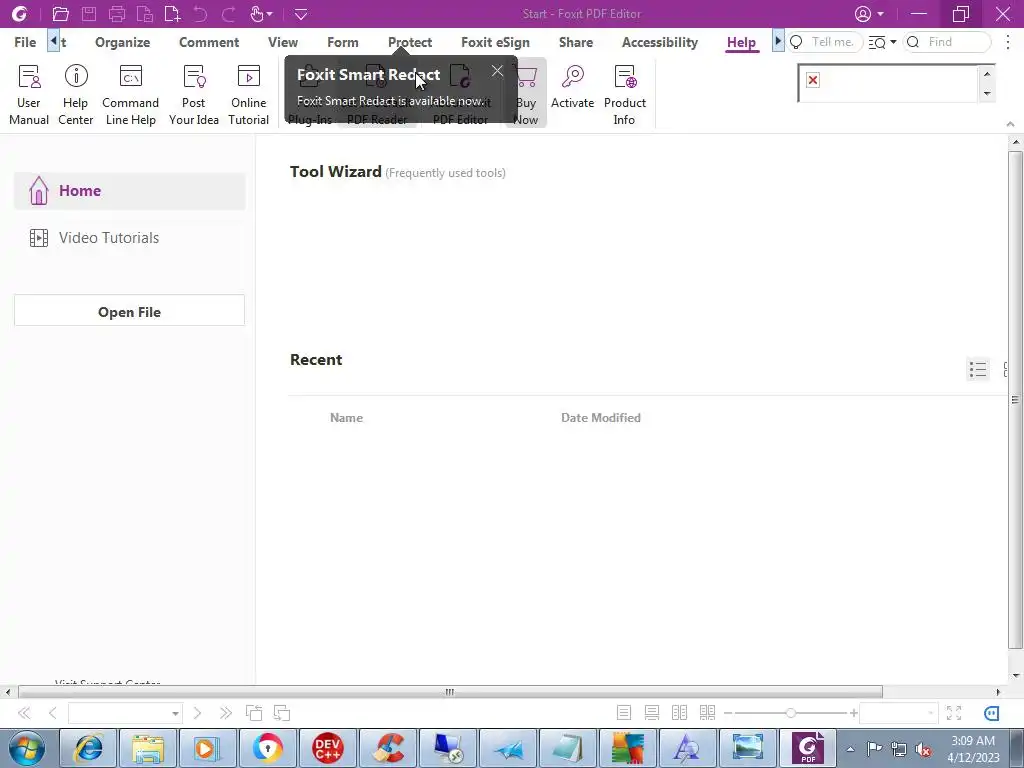This screenshot has width=1024, height=768.
Task: Click the Undo arrow
Action: 200,14
